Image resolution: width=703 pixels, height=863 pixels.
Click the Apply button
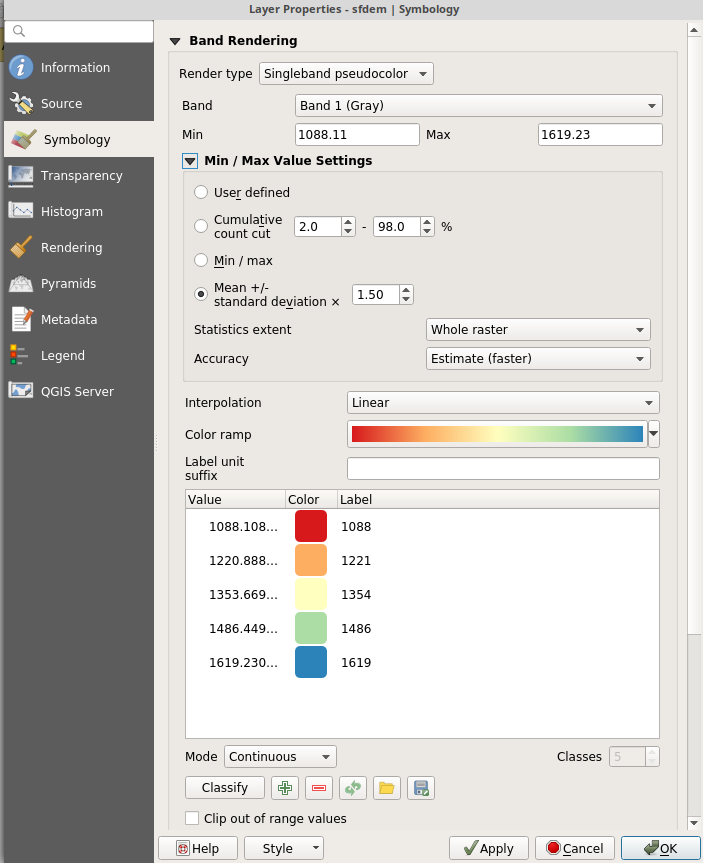coord(488,848)
